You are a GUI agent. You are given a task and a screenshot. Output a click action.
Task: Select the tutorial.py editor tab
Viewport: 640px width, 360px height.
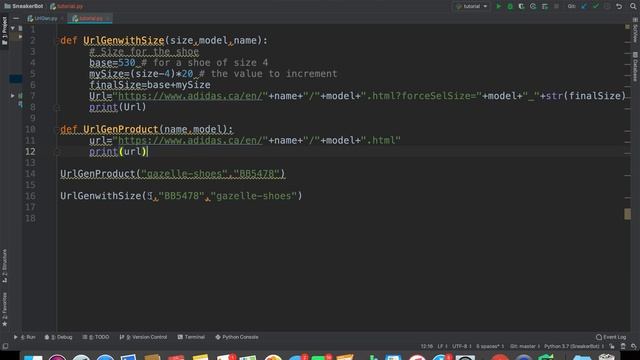pos(89,18)
